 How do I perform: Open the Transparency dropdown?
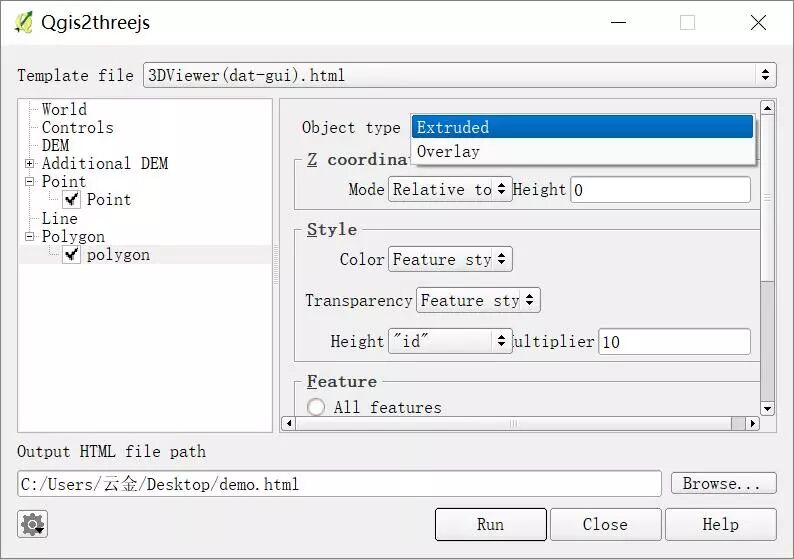pos(478,300)
